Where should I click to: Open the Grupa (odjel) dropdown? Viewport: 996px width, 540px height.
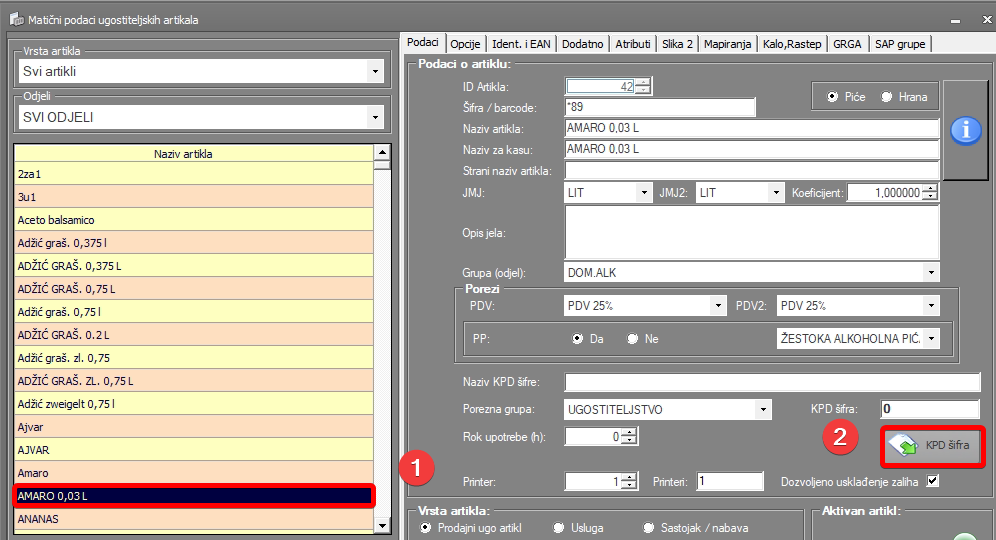click(931, 272)
